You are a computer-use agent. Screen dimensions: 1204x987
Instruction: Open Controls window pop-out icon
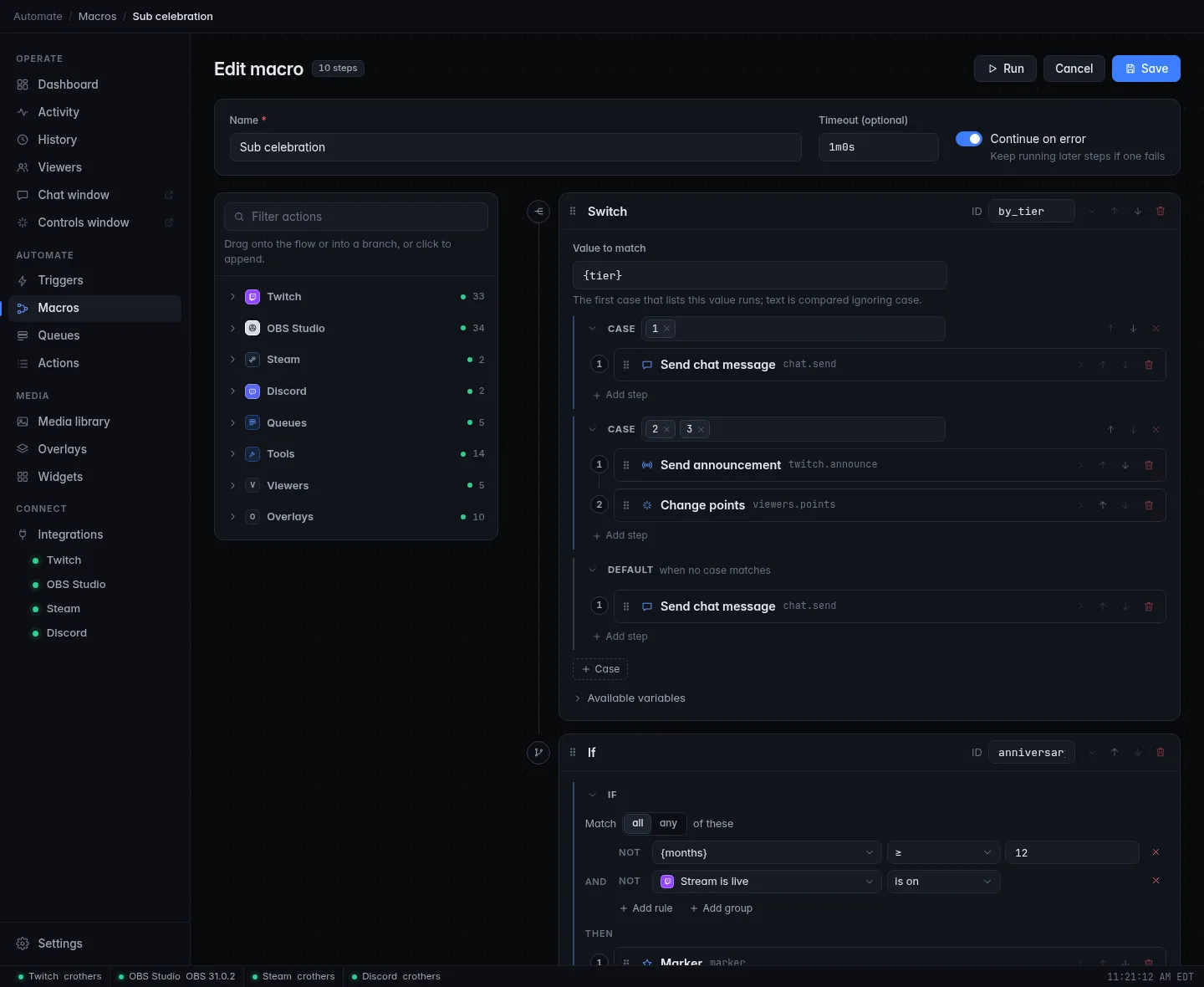point(169,222)
